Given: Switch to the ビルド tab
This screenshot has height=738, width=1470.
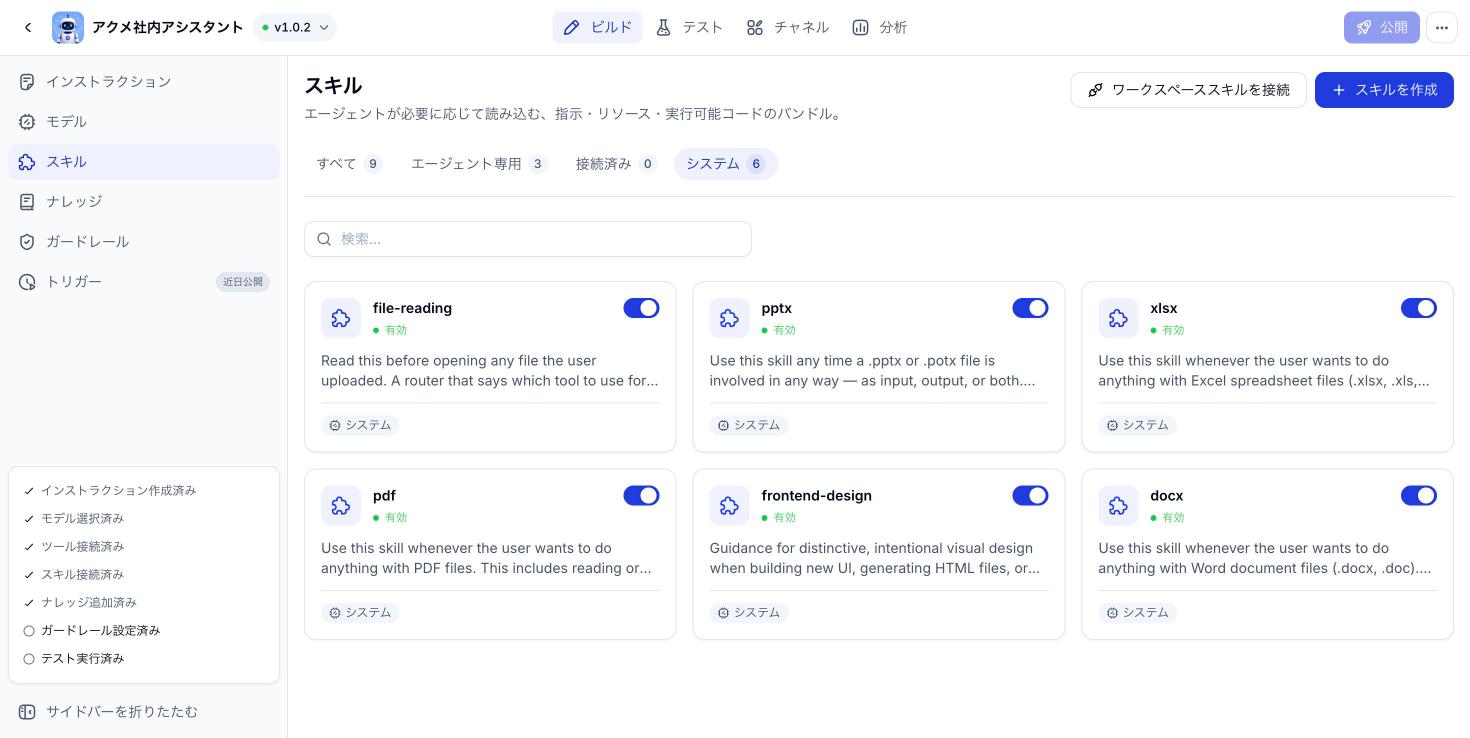Looking at the screenshot, I should point(597,28).
